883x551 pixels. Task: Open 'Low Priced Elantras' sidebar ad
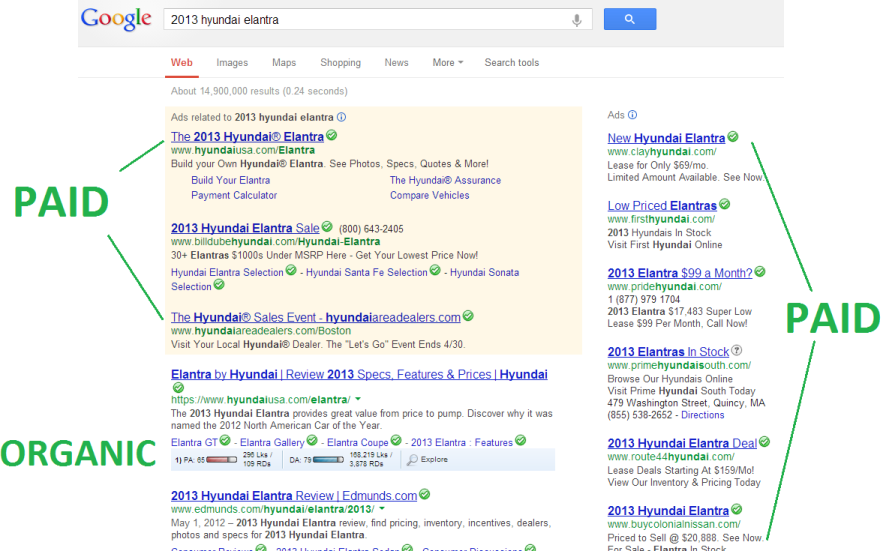click(x=662, y=205)
